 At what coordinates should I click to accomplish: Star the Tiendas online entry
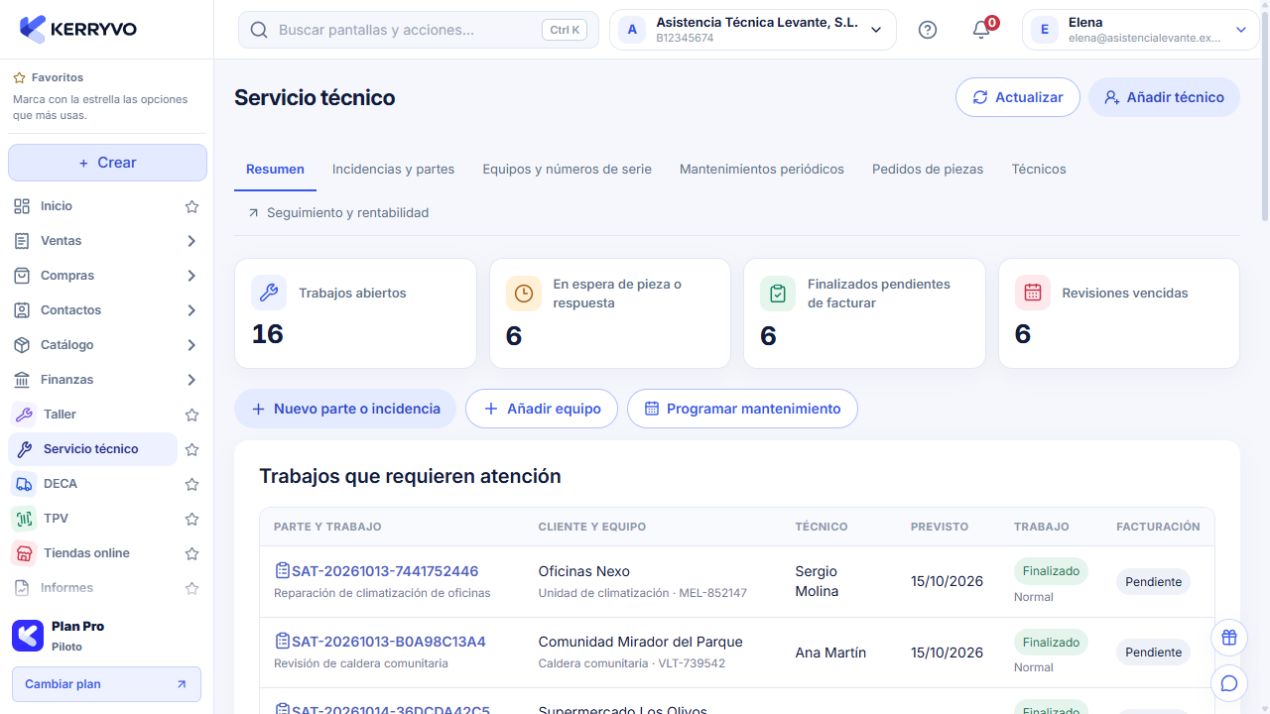(x=192, y=553)
